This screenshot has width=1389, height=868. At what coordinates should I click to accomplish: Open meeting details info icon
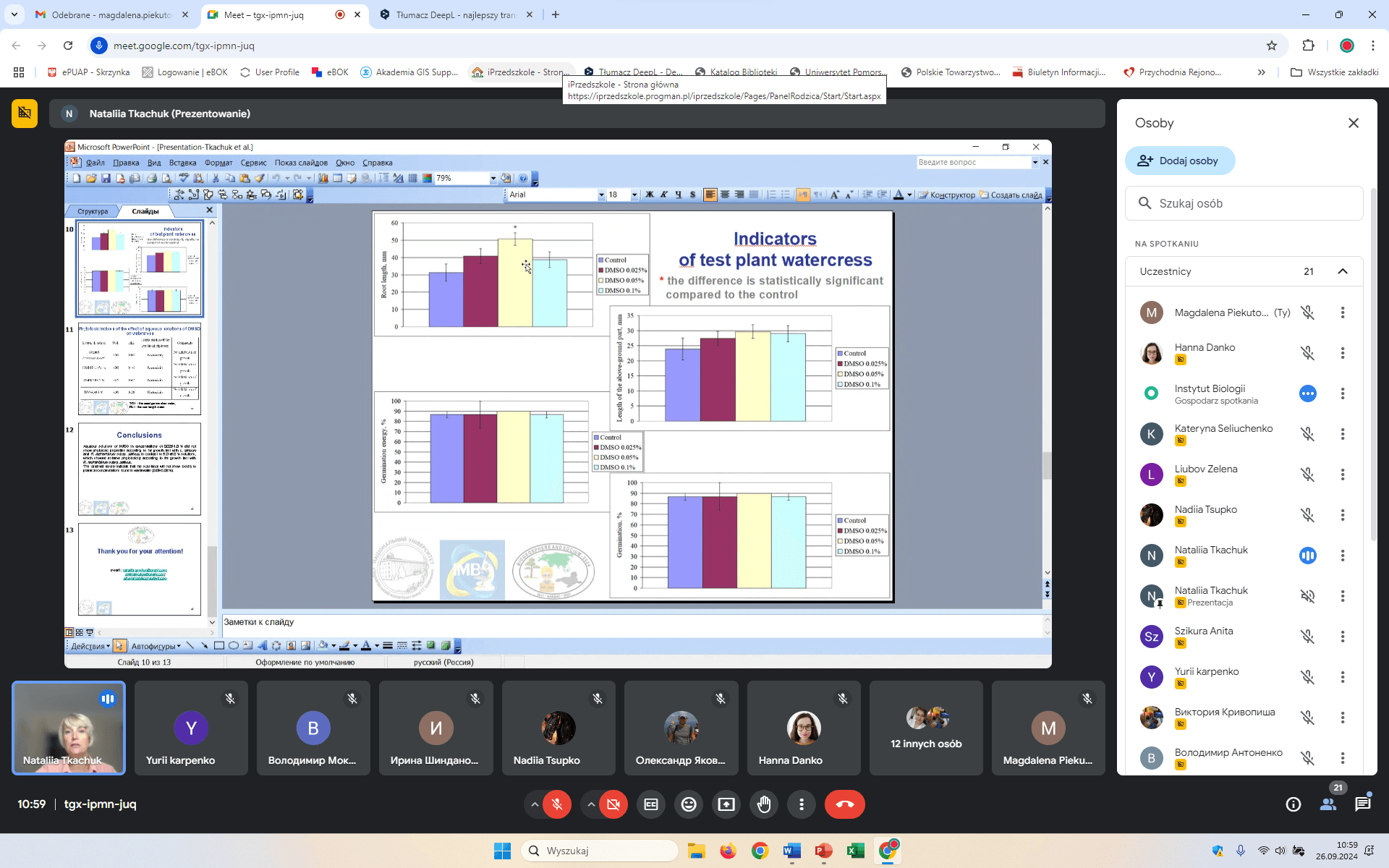click(1294, 804)
